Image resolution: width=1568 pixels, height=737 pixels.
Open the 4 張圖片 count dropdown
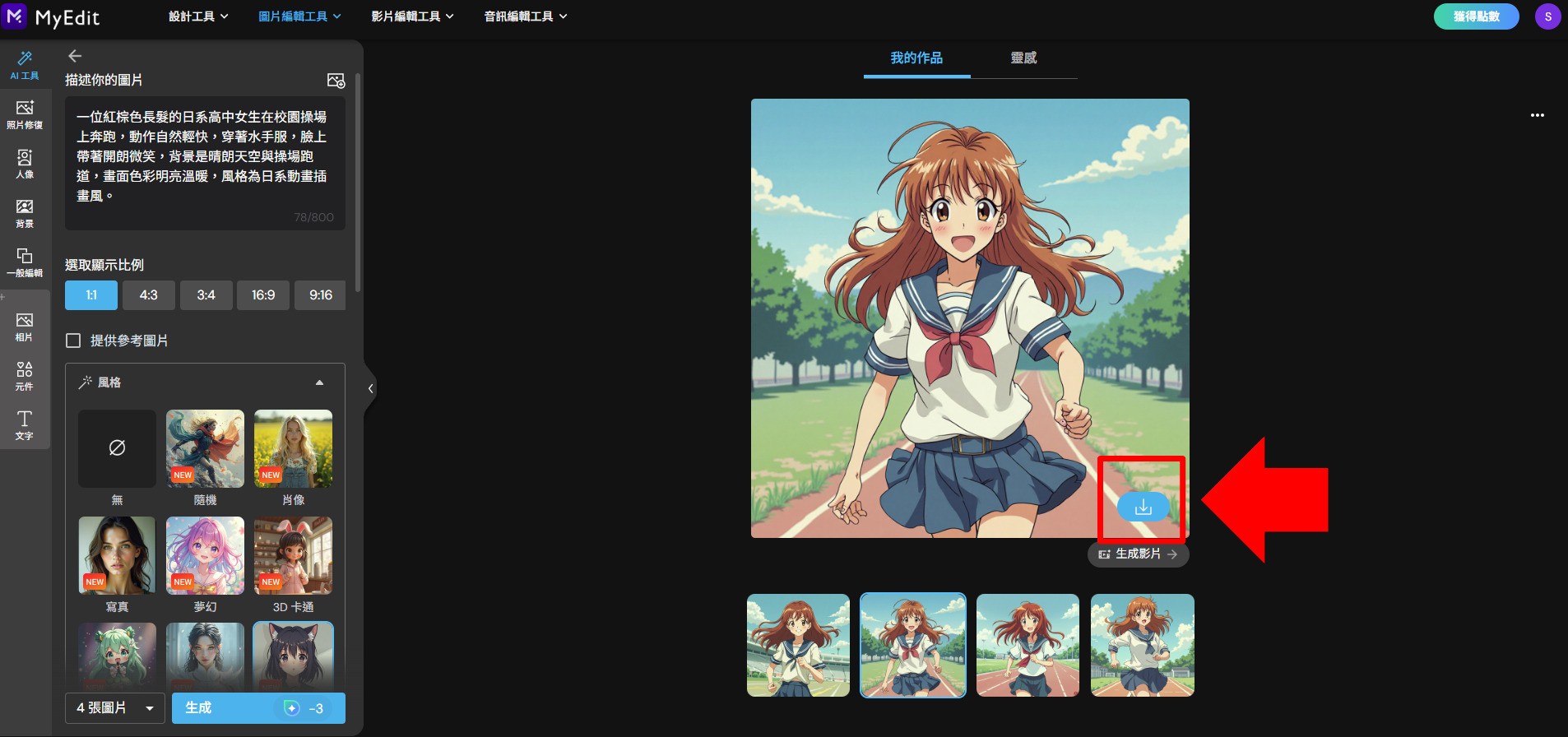click(115, 708)
